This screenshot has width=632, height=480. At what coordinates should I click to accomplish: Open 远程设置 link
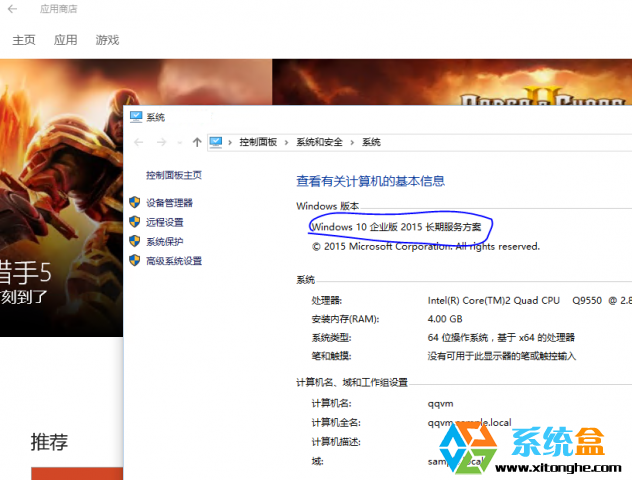point(164,222)
